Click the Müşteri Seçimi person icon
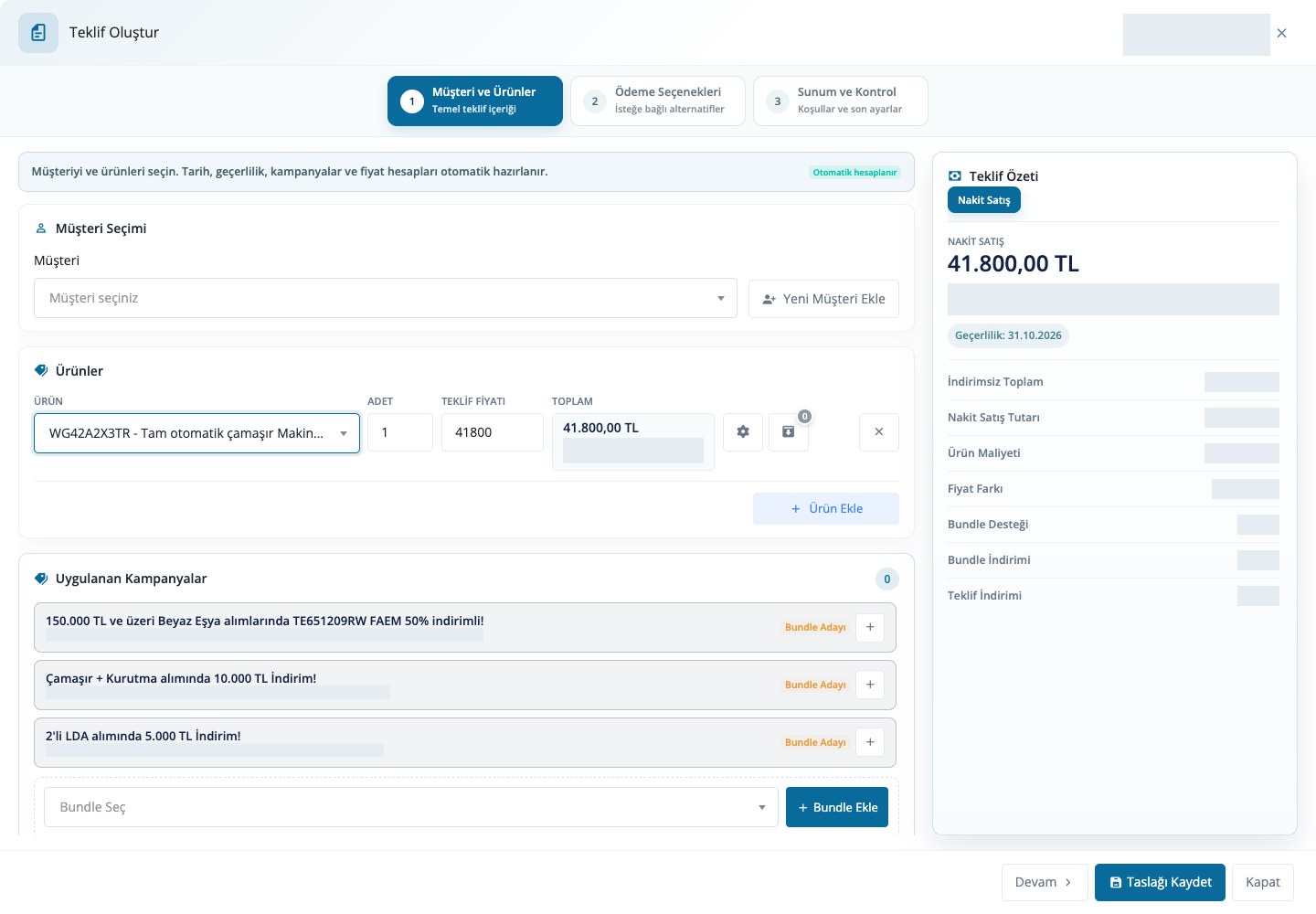This screenshot has height=914, width=1316. pyautogui.click(x=41, y=228)
